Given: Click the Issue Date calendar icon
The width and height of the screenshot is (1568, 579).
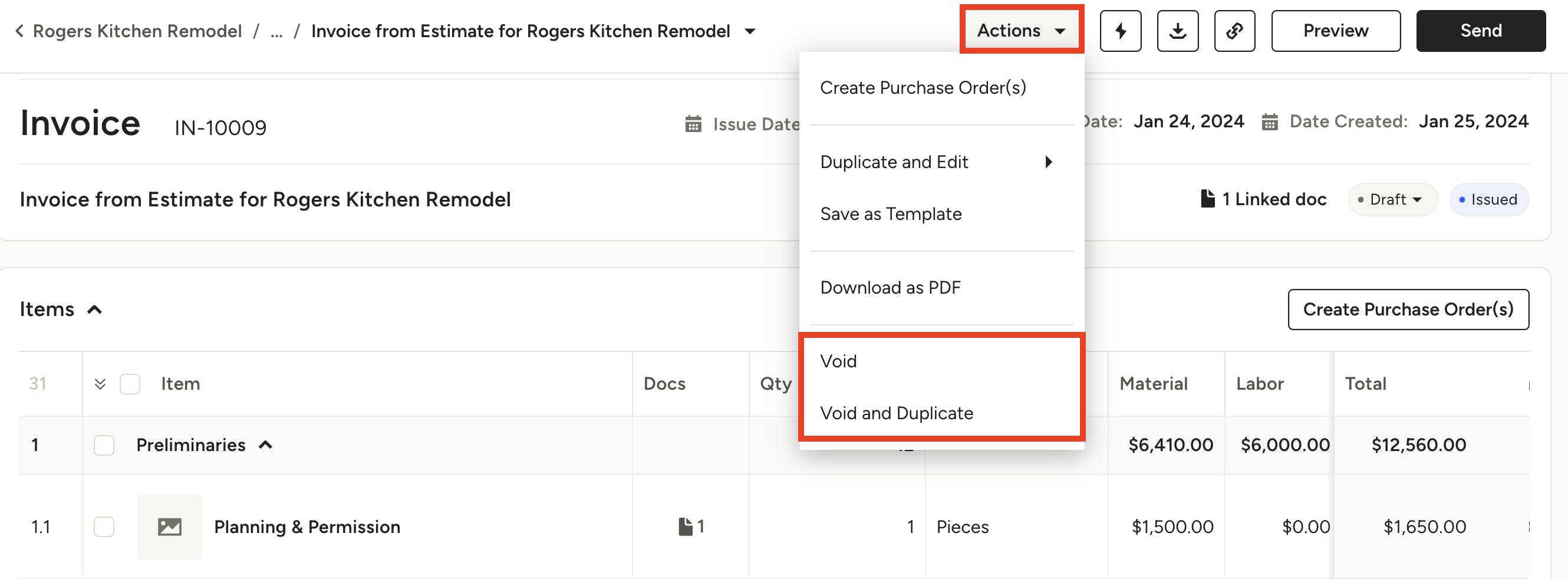Looking at the screenshot, I should (x=693, y=124).
